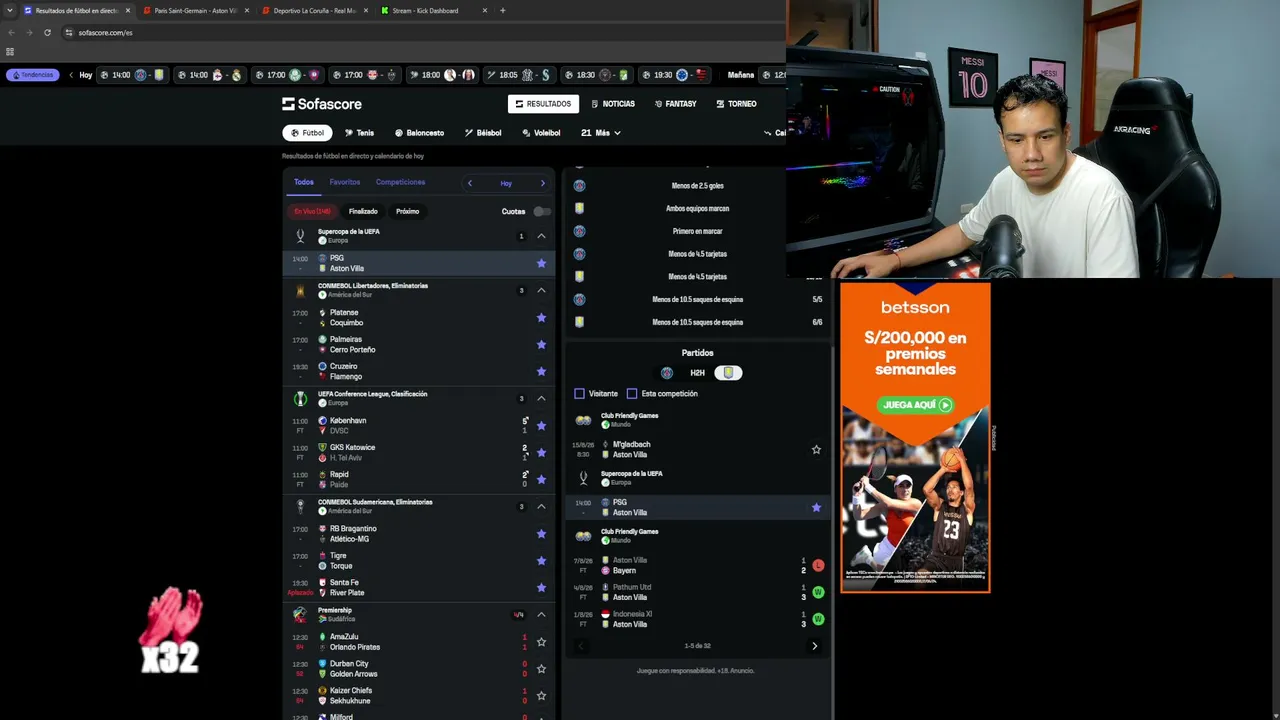Switch to the Paris Saint-Germain browser tab
The height and width of the screenshot is (720, 1280).
point(196,10)
